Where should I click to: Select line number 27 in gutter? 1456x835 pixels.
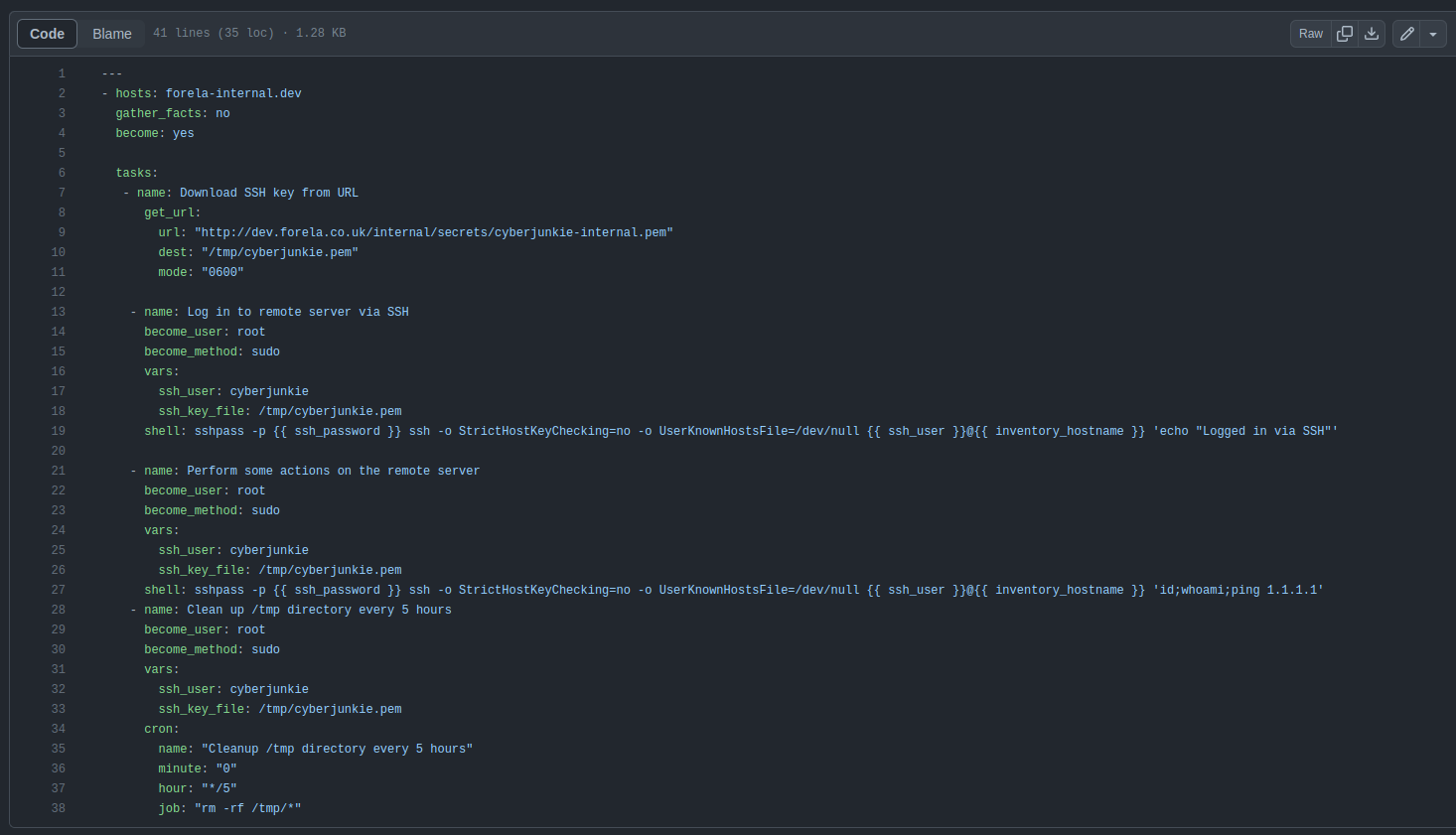pos(59,590)
